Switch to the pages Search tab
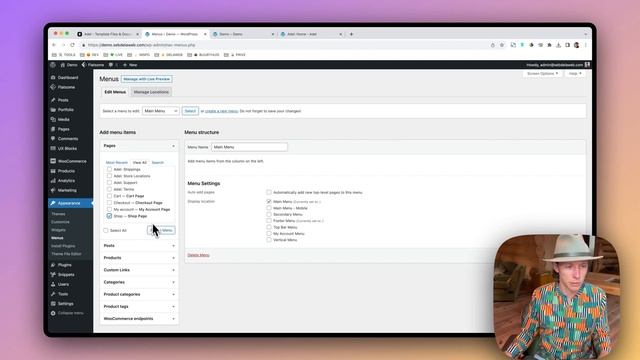The image size is (640, 360). coord(158,162)
